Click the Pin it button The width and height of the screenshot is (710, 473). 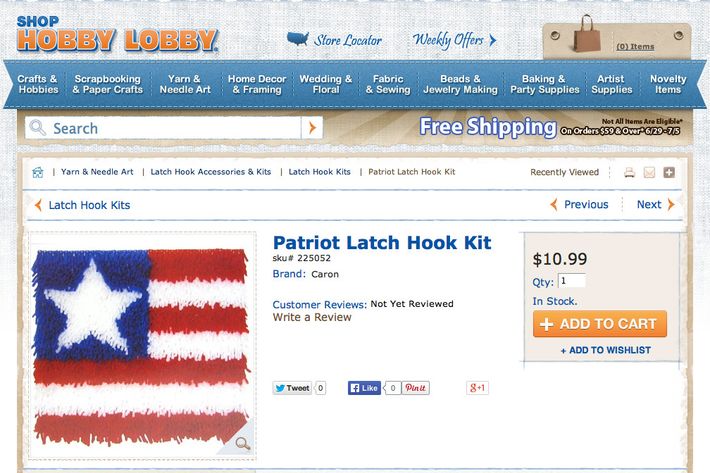coord(415,388)
